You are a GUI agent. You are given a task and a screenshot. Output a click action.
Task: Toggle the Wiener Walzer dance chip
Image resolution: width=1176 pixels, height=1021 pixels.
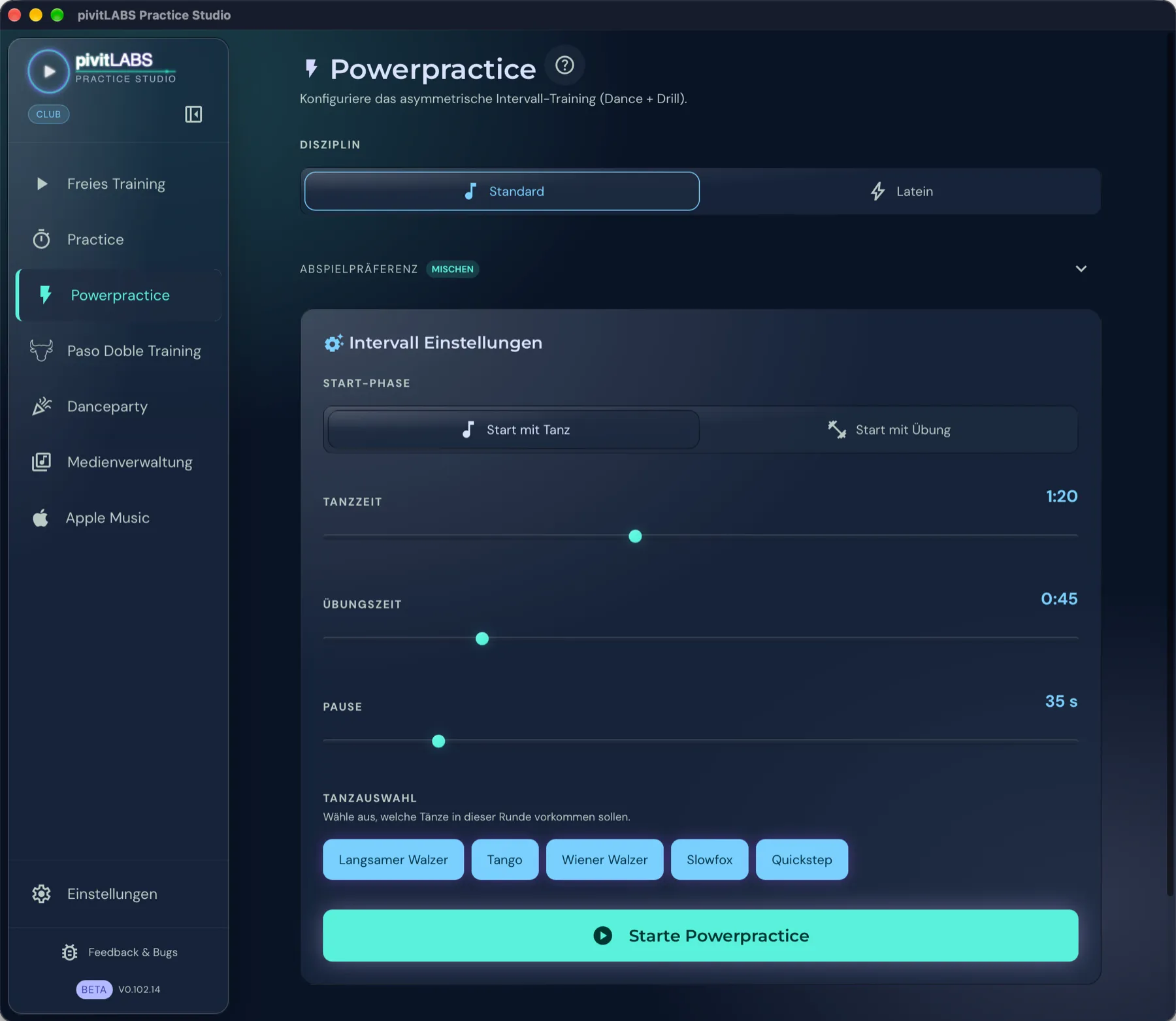click(x=605, y=860)
